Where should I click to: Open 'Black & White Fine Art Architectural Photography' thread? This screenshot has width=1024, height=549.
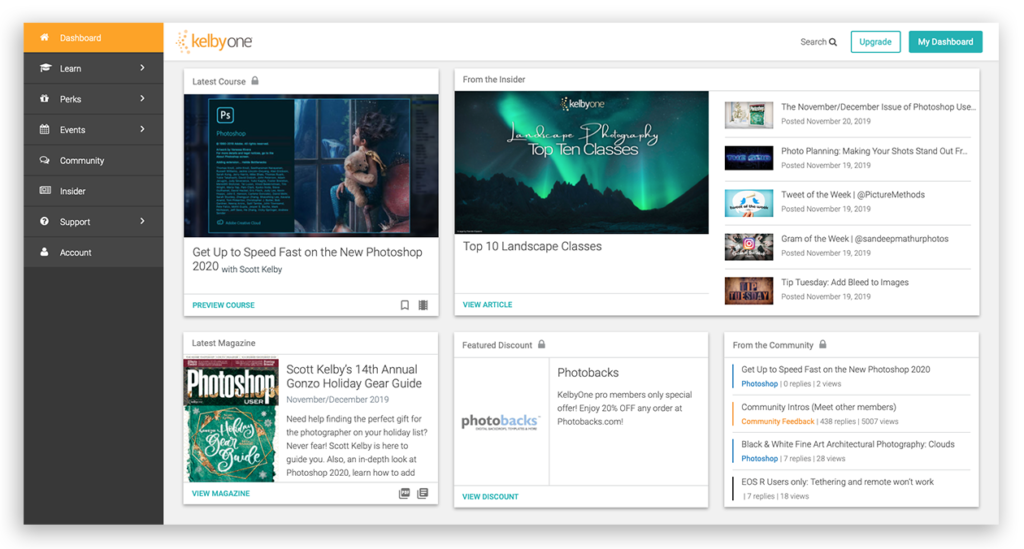[x=848, y=444]
